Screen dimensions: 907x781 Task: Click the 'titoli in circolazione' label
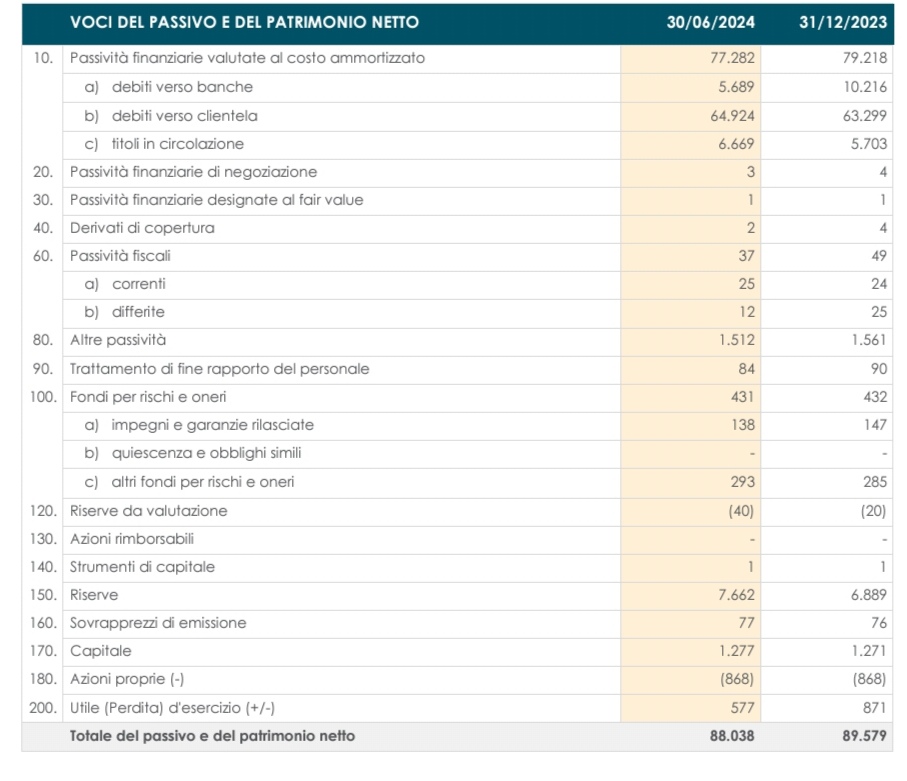178,143
